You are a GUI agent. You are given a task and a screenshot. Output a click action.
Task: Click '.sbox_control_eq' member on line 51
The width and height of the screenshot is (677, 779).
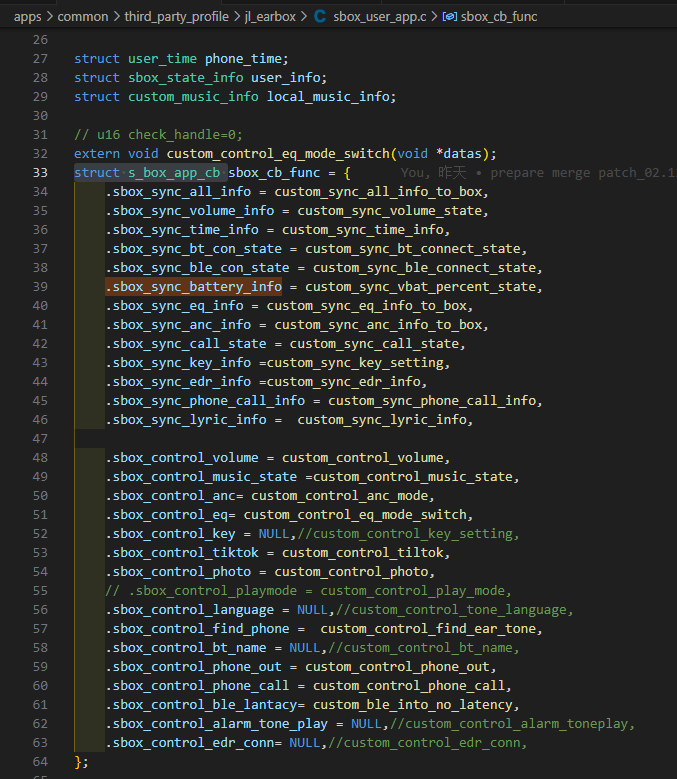click(x=166, y=515)
